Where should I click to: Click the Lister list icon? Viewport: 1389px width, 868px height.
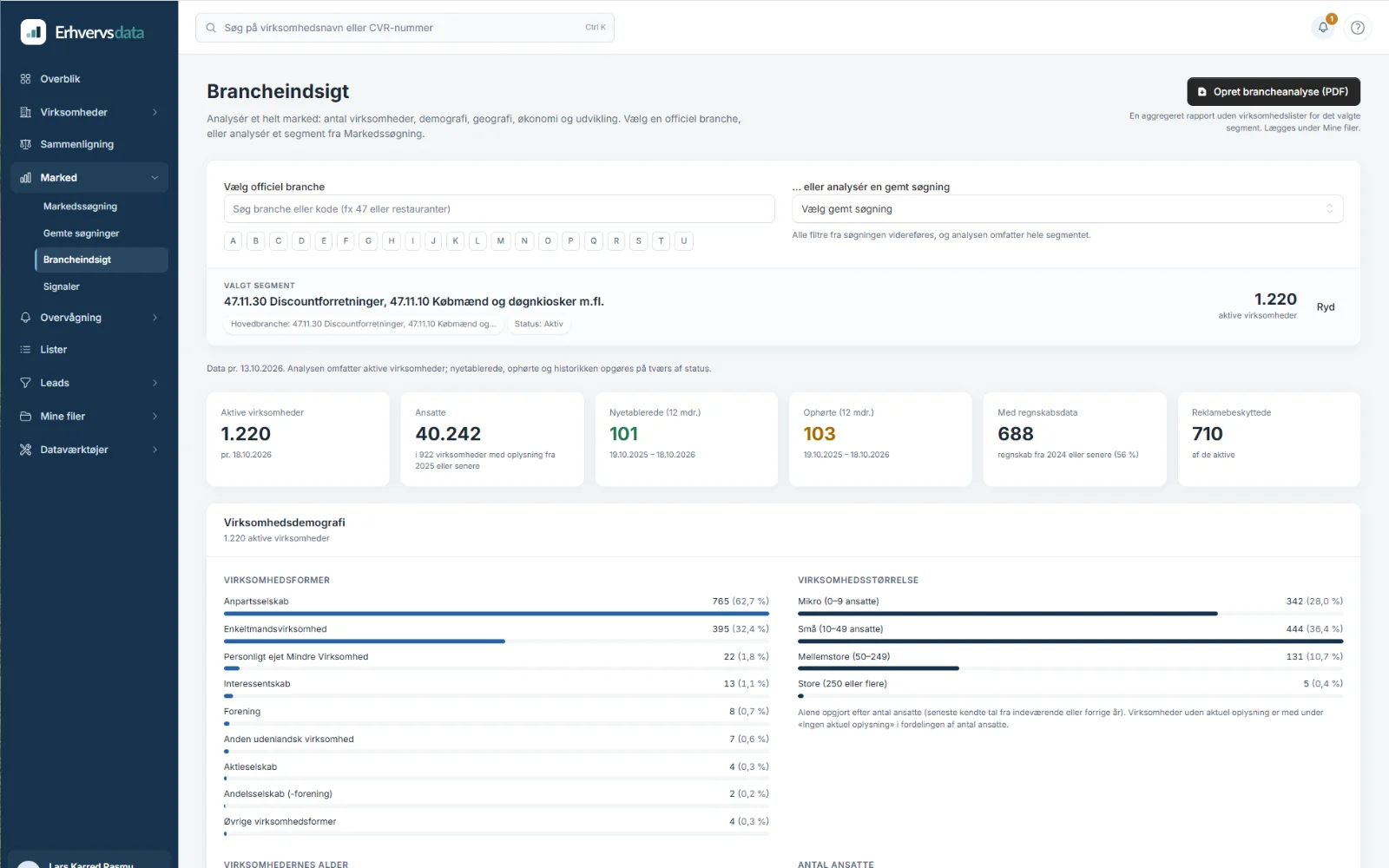(25, 350)
